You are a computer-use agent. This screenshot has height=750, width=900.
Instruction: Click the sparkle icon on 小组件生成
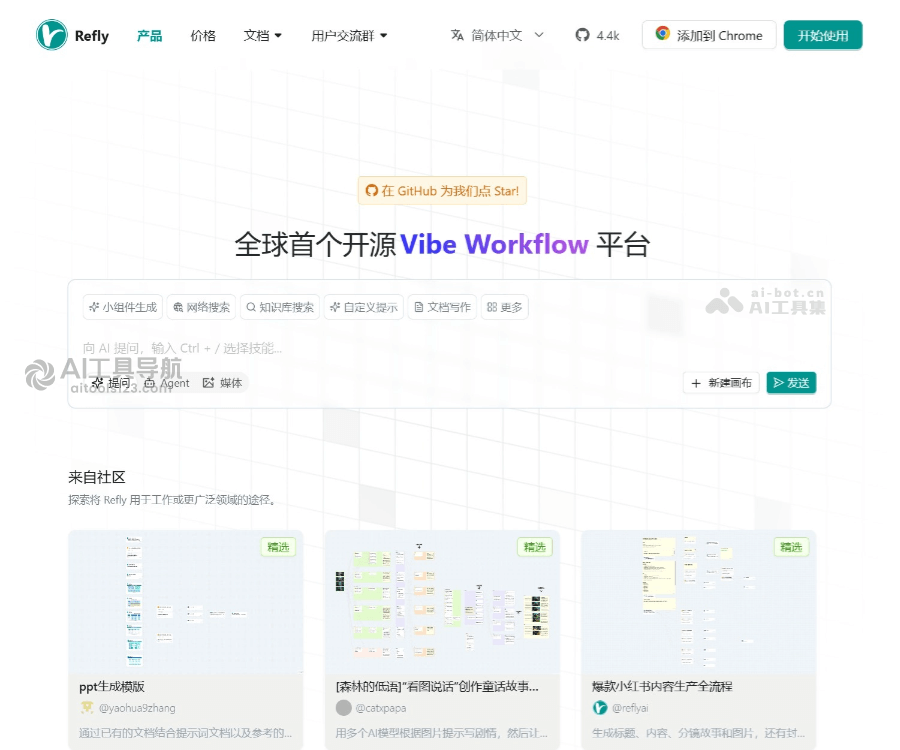[x=94, y=307]
